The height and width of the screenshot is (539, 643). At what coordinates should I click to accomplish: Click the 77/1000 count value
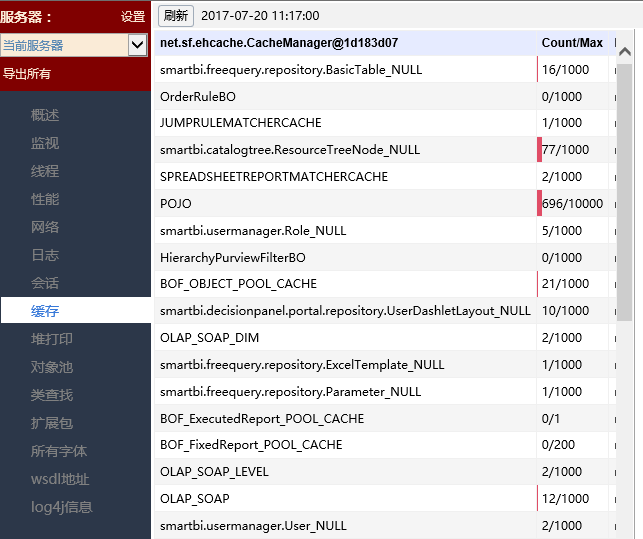(565, 150)
